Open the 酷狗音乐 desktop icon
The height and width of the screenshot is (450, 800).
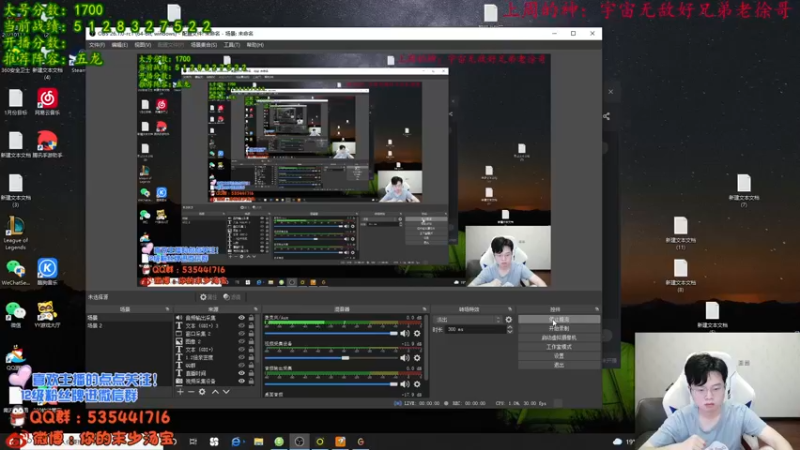pyautogui.click(x=47, y=271)
